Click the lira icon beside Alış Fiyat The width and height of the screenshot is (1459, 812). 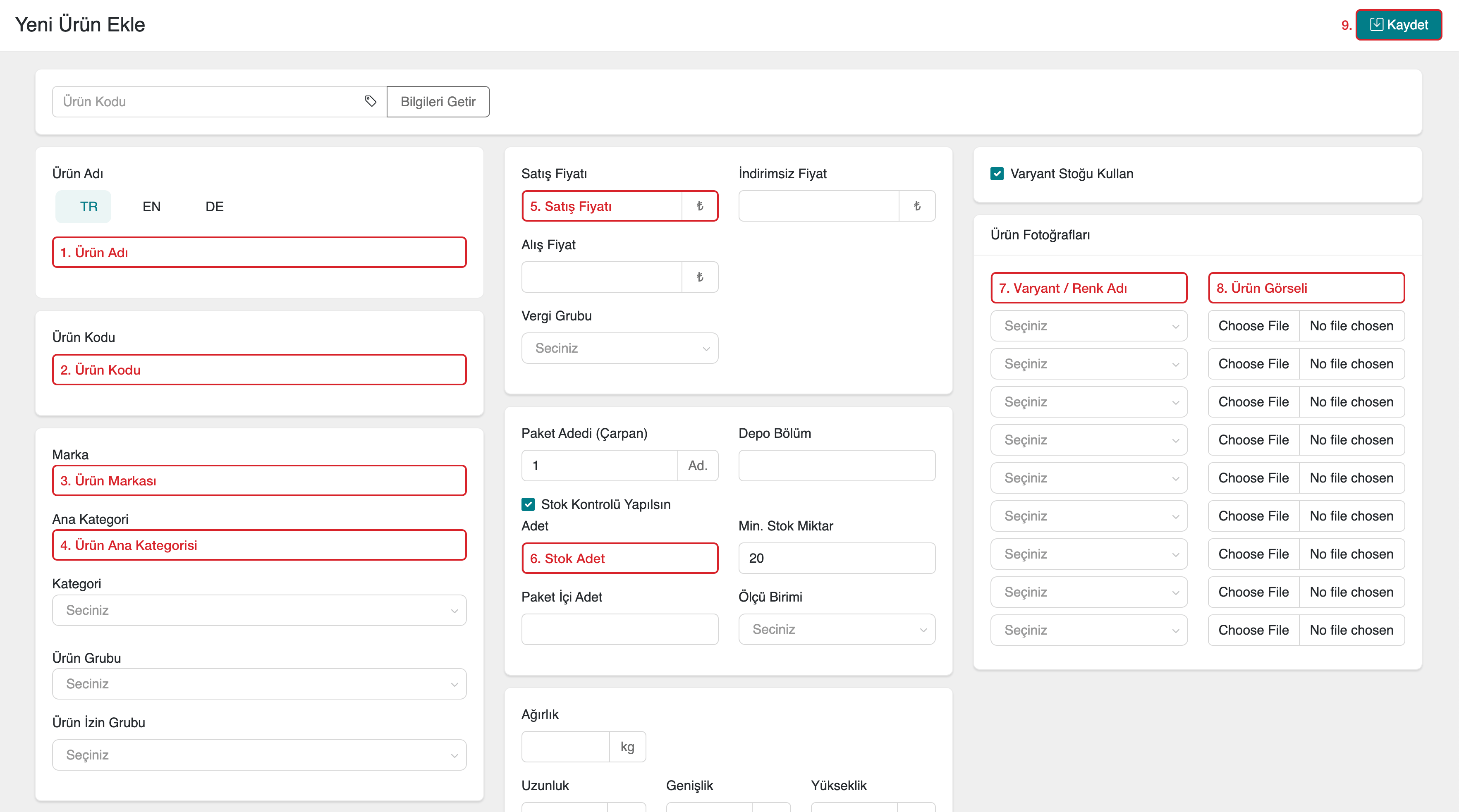point(699,277)
